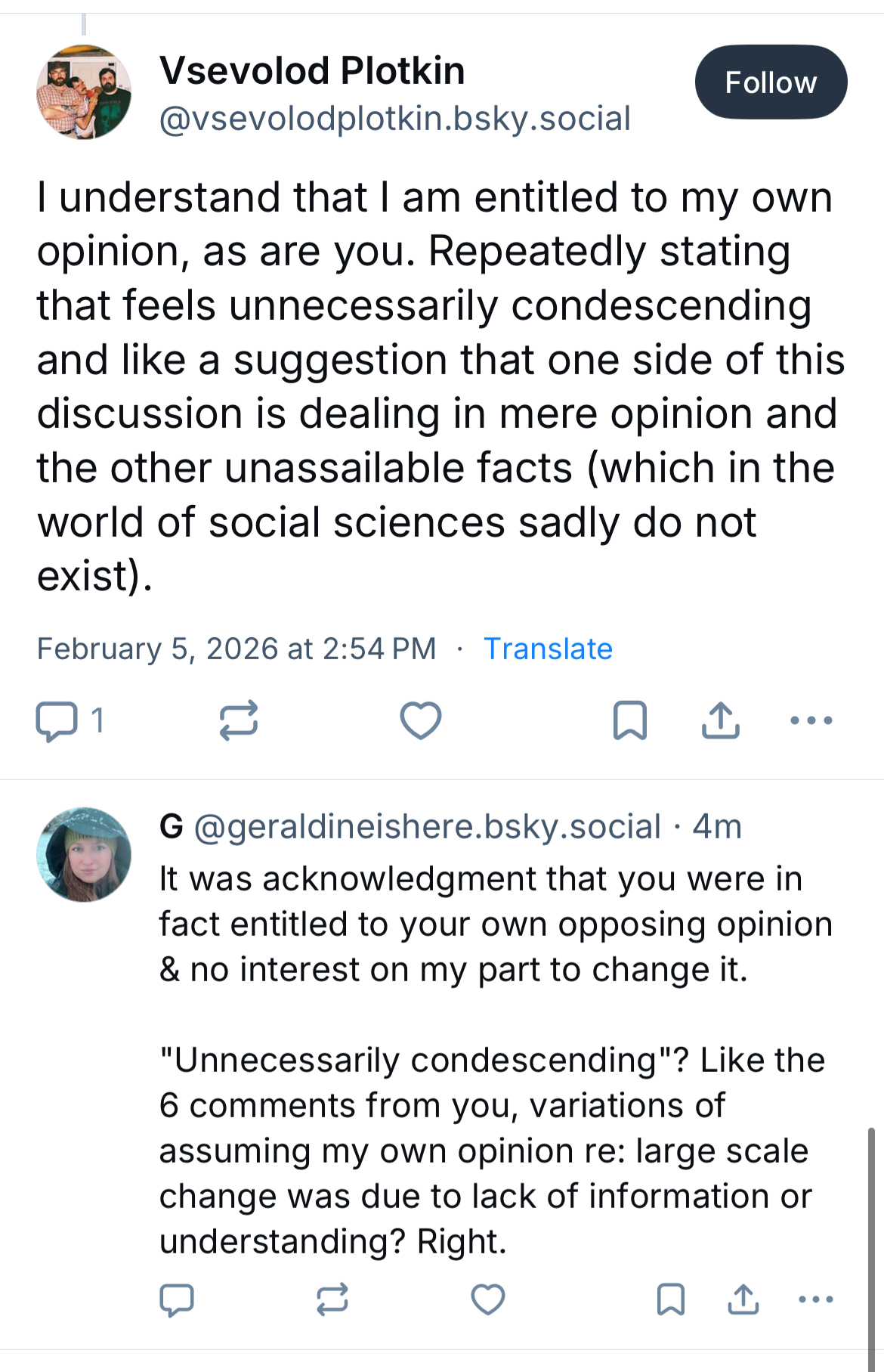
Task: Share Vsevolod Plotkin's post
Action: pyautogui.click(x=721, y=720)
